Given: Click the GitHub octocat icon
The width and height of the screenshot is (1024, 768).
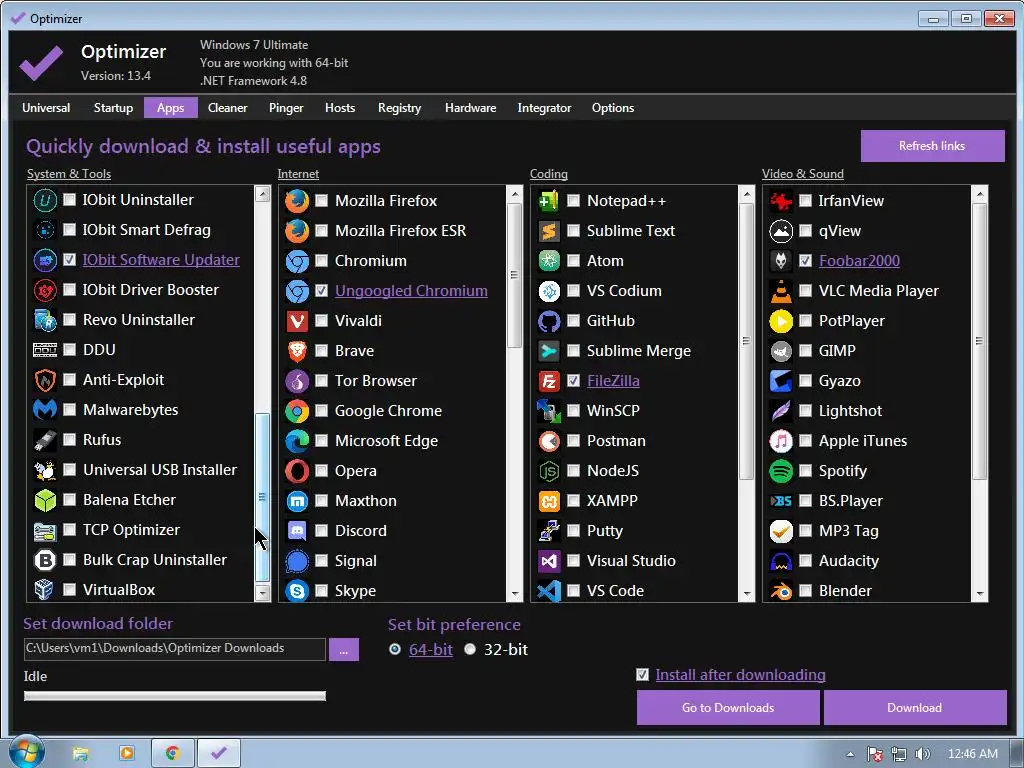Looking at the screenshot, I should (x=549, y=321).
